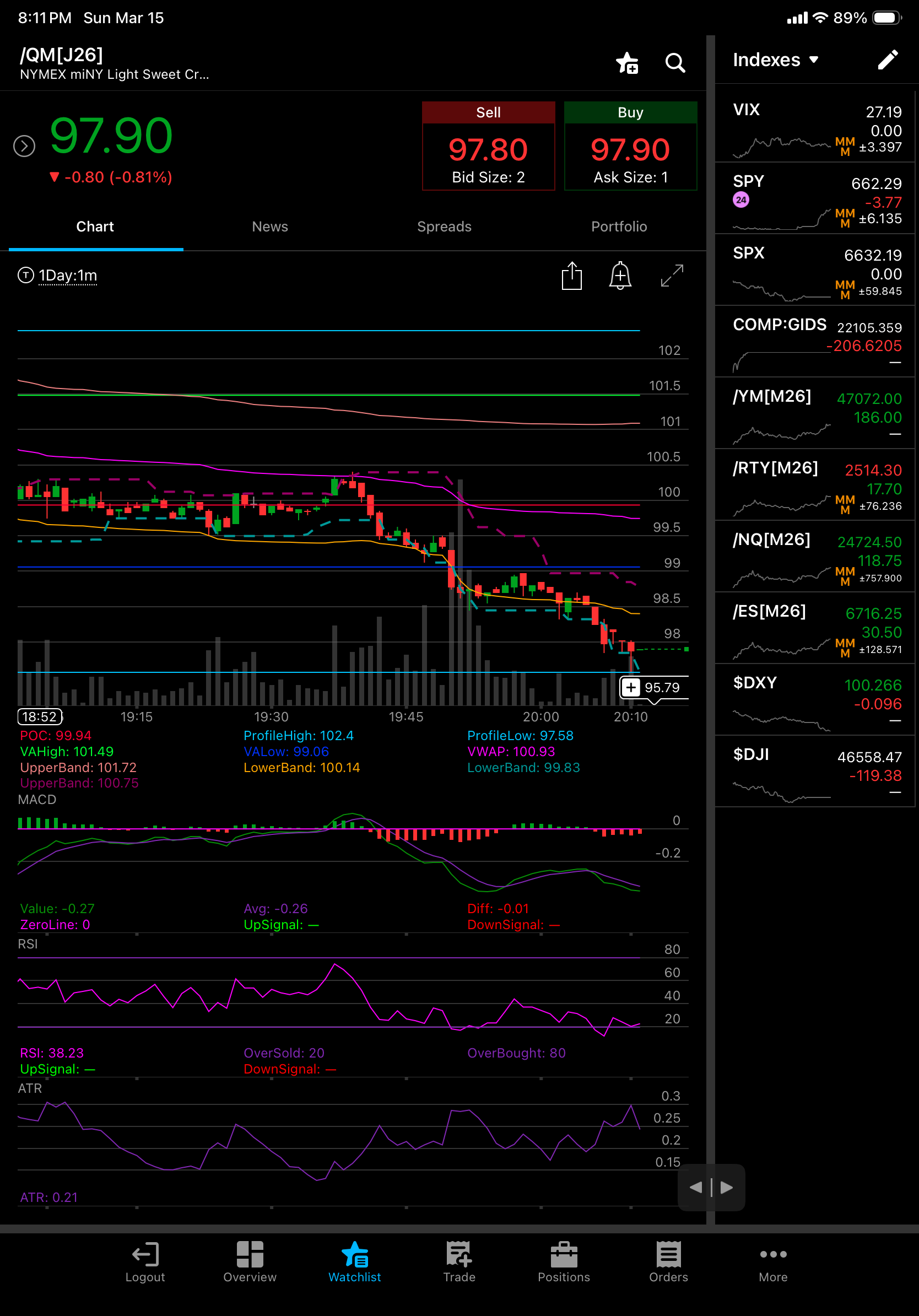Viewport: 919px width, 1316px height.
Task: Tap the MACD study label
Action: click(37, 800)
